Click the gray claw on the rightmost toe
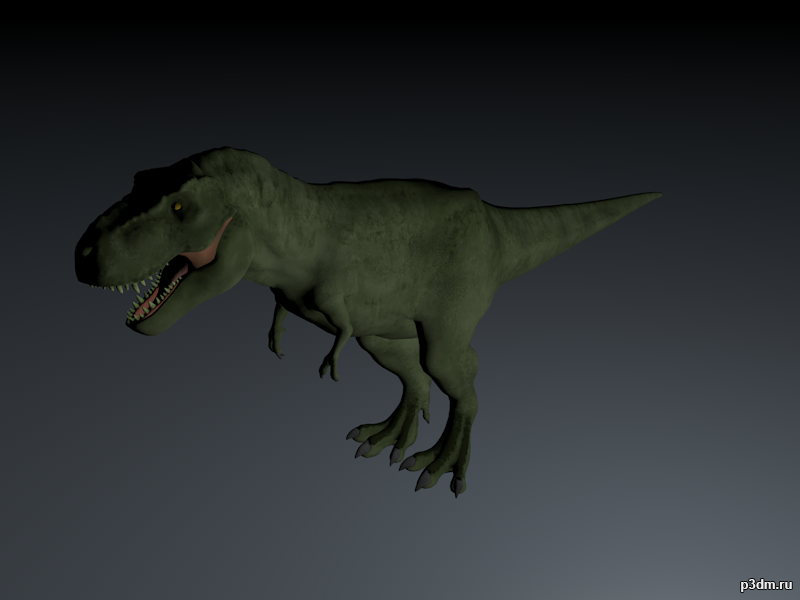Viewport: 800px width, 600px height. (457, 486)
